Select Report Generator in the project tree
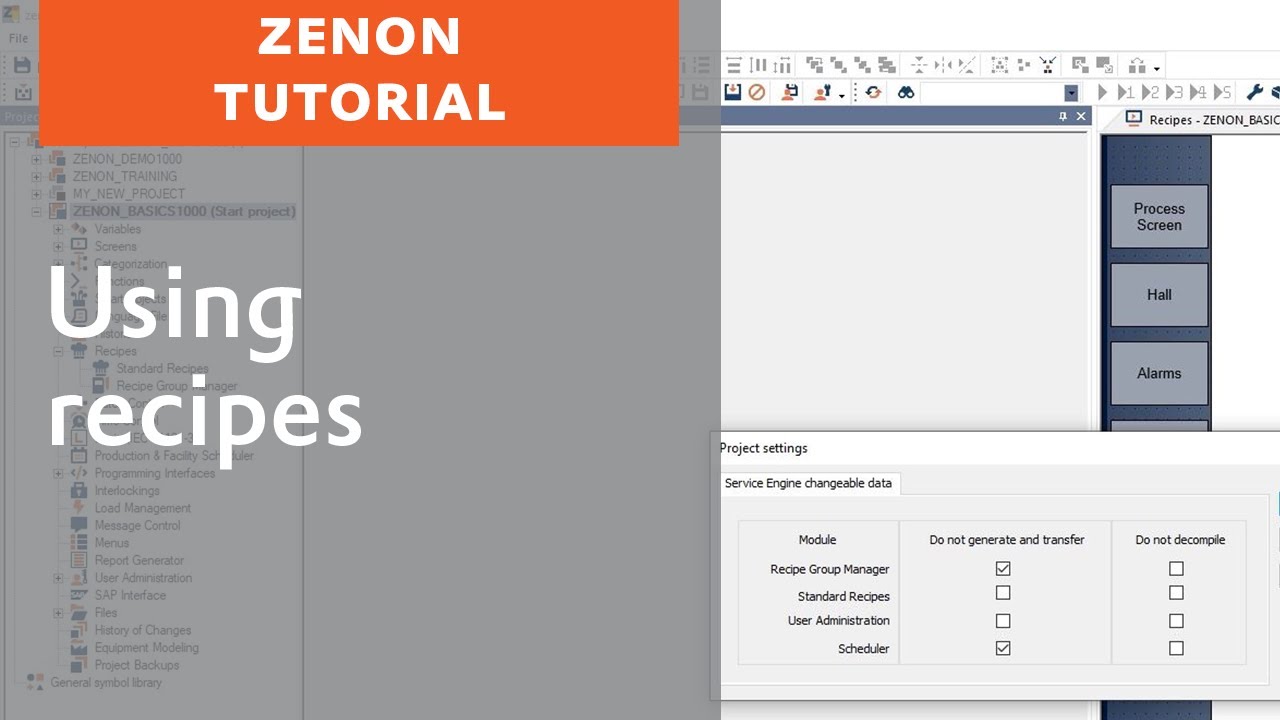 [x=140, y=561]
